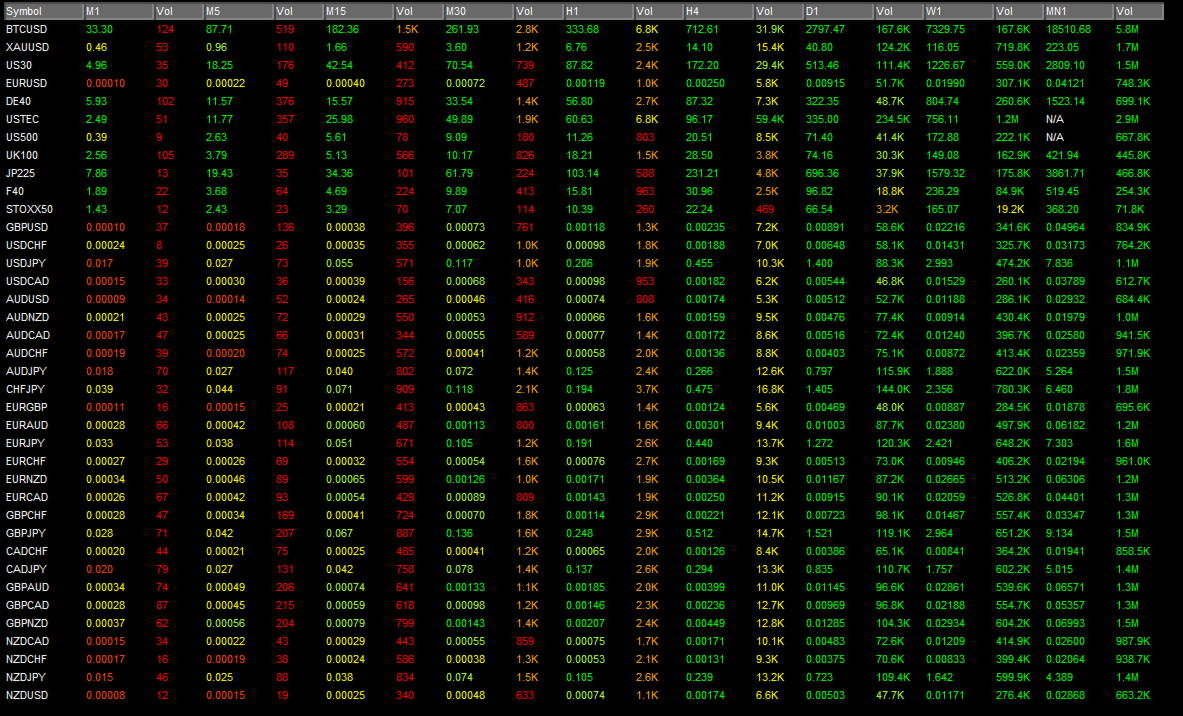Image resolution: width=1183 pixels, height=716 pixels.
Task: Select the JP225 symbol
Action: 20,174
